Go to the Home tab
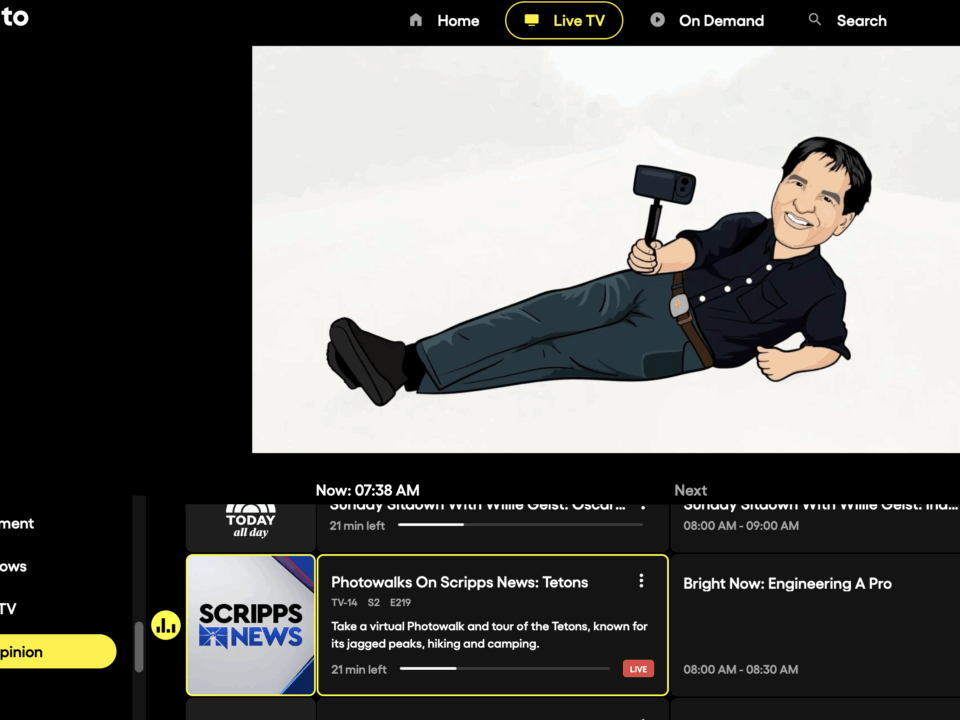This screenshot has height=720, width=960. (457, 20)
